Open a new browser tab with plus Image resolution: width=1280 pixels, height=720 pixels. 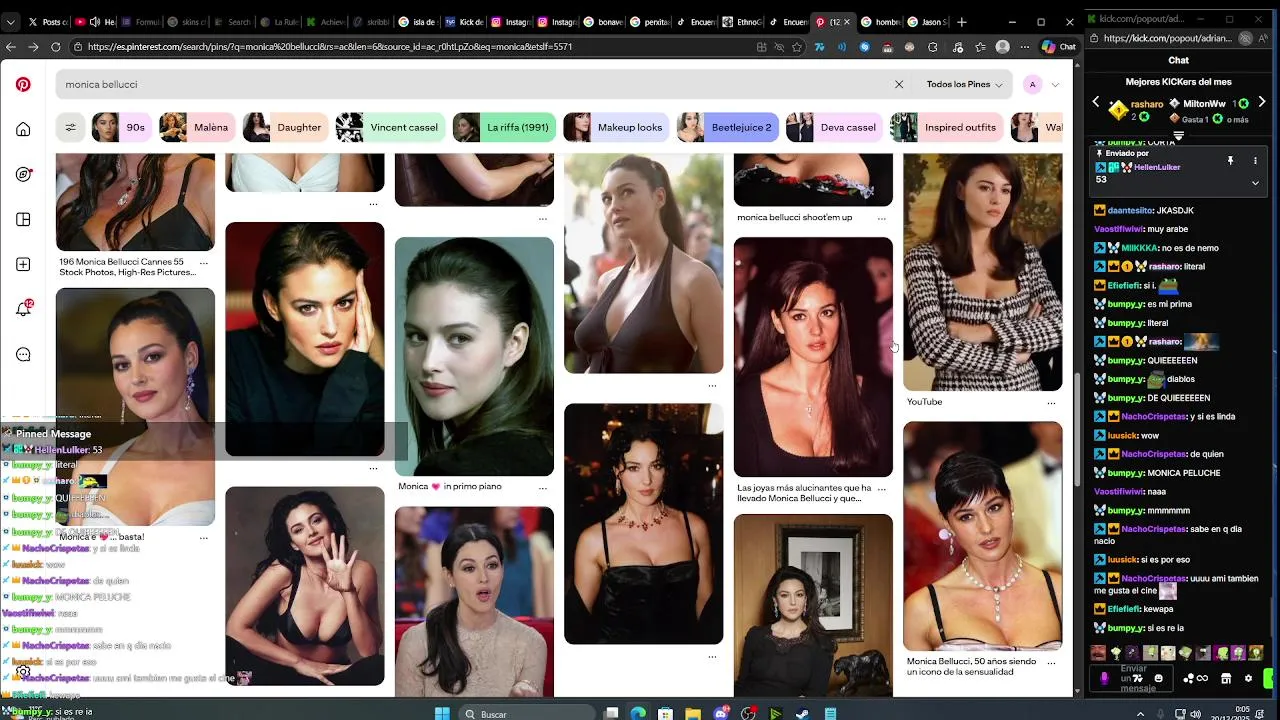(x=961, y=21)
